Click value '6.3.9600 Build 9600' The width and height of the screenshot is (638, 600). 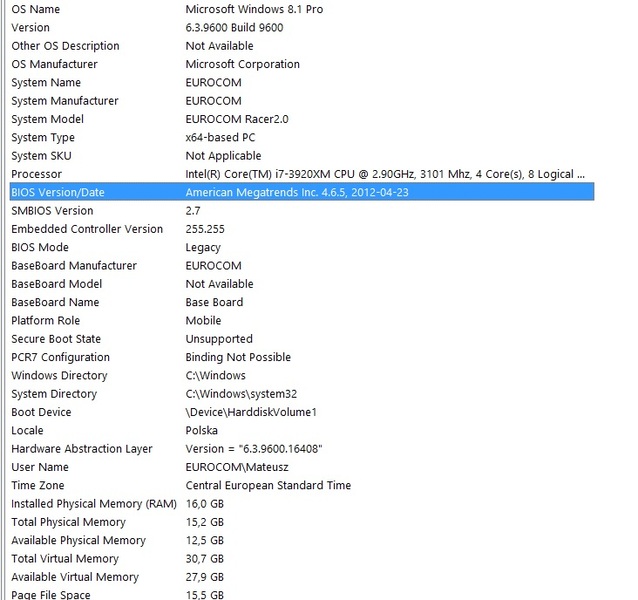(234, 27)
